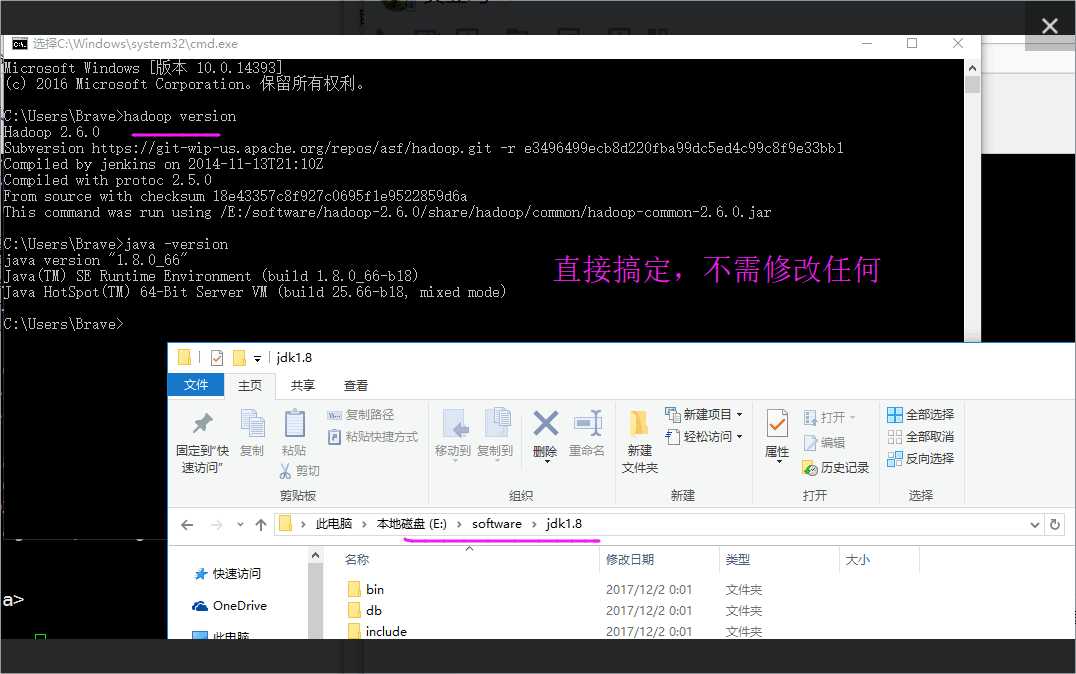Click navigation pane scroll up arrow

(x=316, y=556)
